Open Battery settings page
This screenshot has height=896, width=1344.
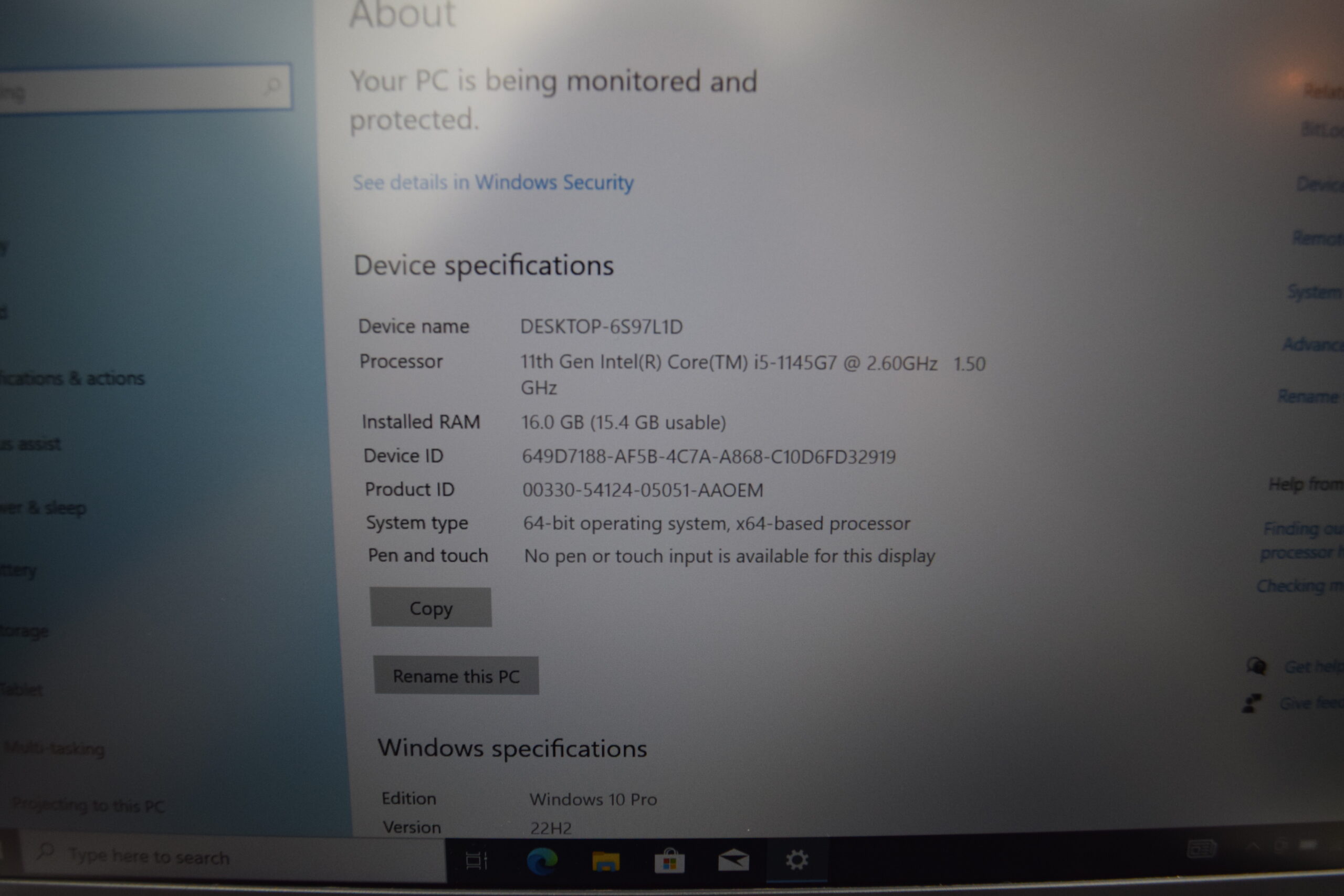(x=18, y=570)
